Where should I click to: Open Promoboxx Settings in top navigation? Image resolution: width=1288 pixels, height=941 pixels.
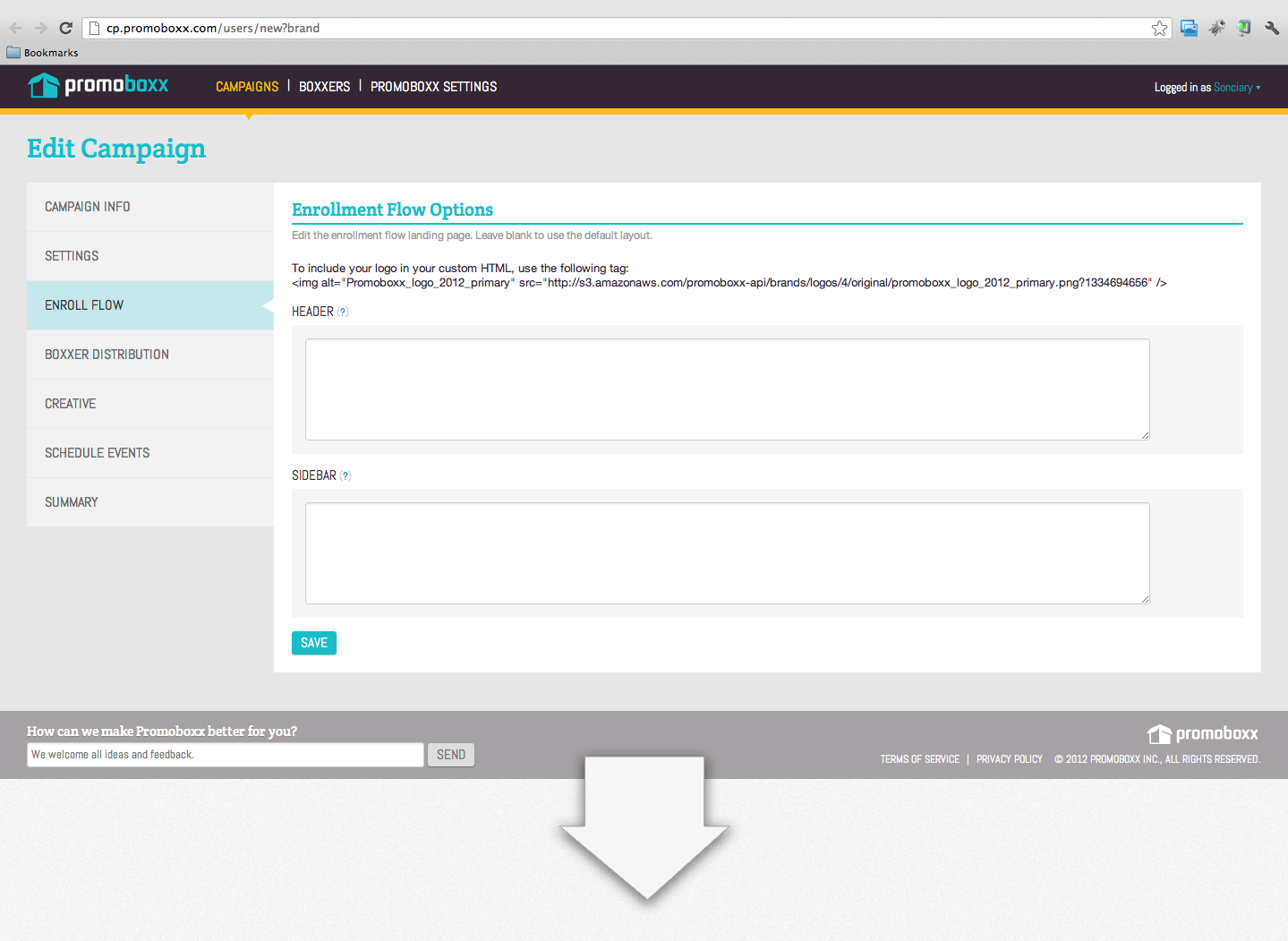point(433,87)
